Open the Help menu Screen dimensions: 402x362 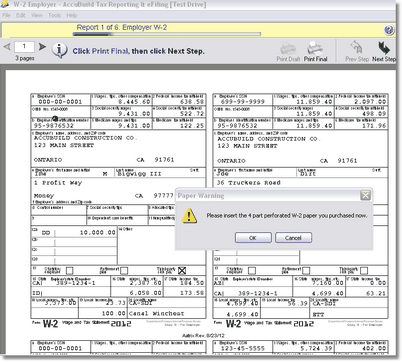(72, 15)
